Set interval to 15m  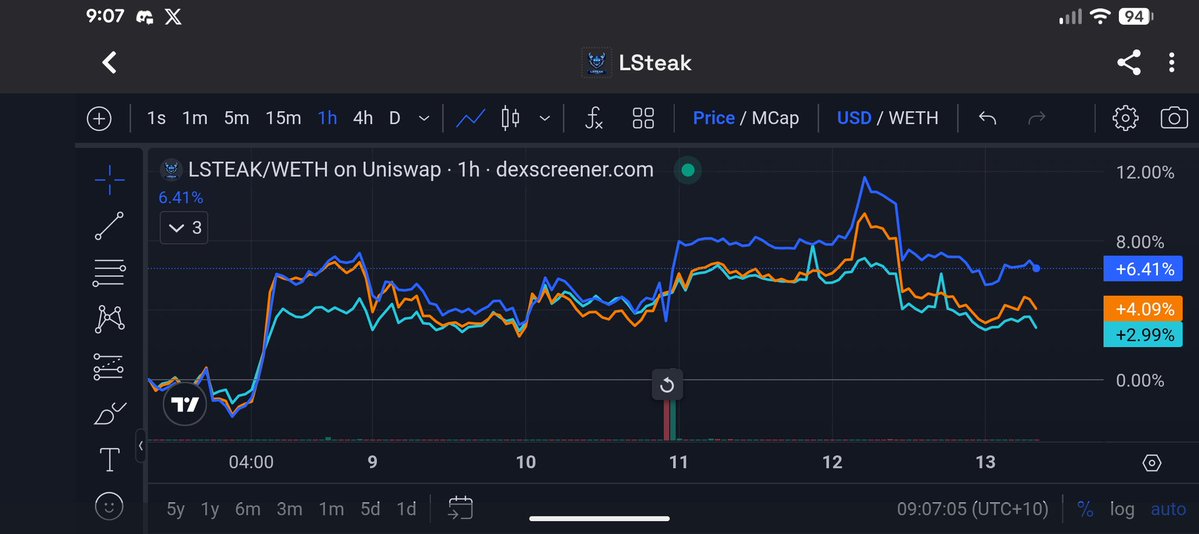[283, 119]
